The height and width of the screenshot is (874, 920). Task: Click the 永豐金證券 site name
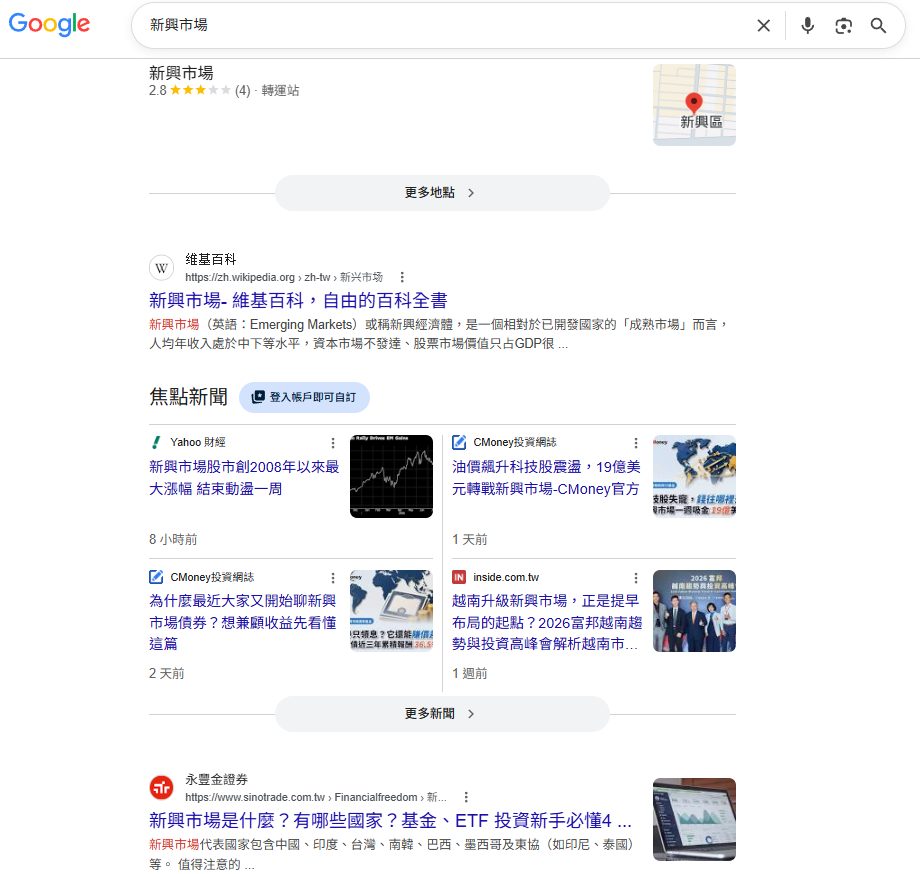(217, 780)
